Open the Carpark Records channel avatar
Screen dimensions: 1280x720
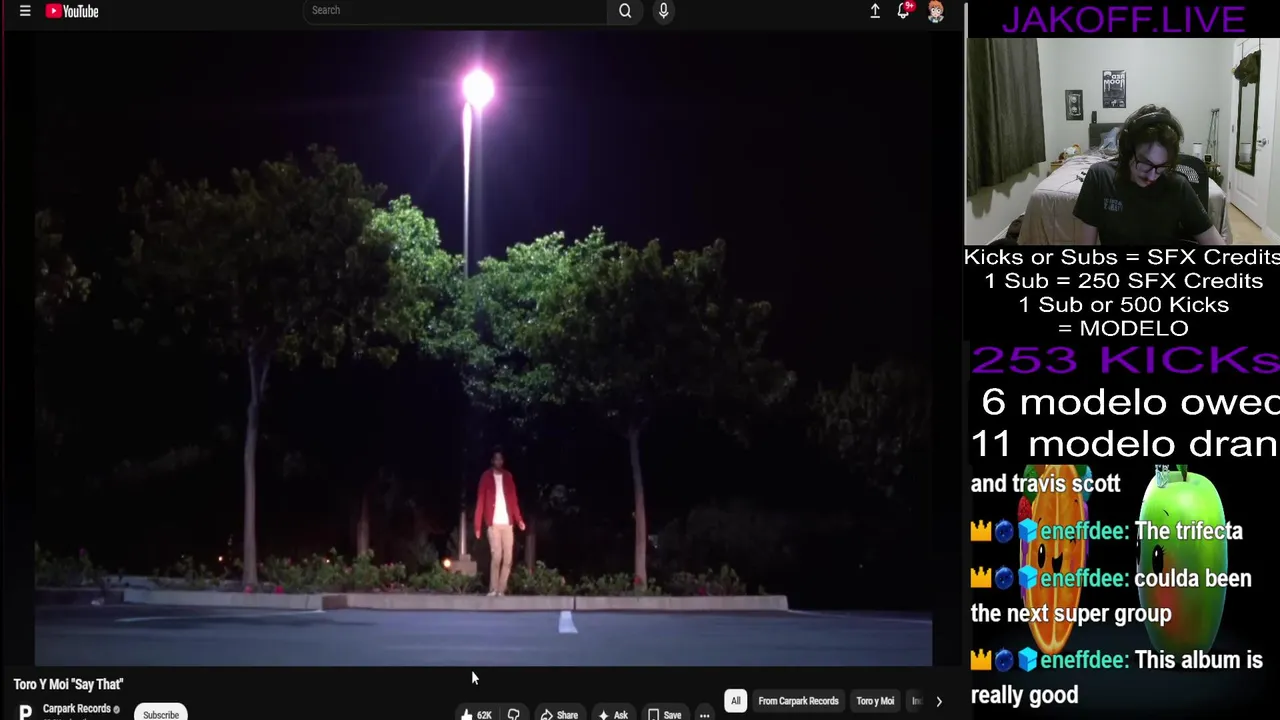coord(25,712)
